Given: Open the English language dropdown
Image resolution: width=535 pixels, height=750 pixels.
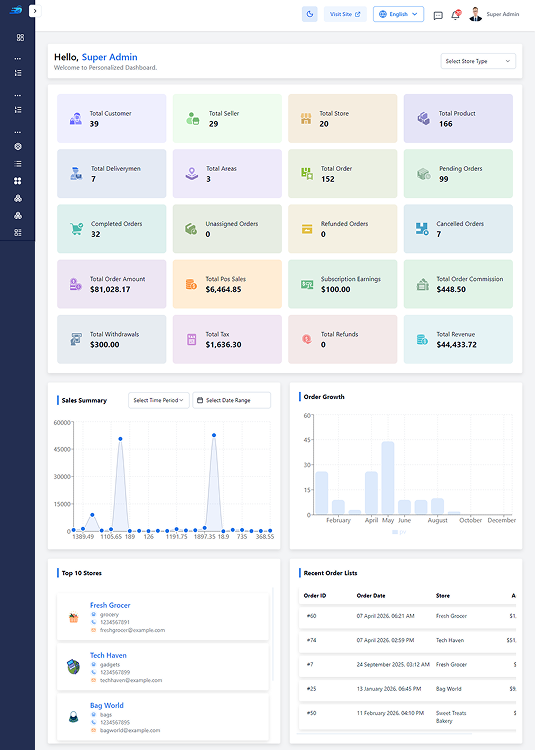Looking at the screenshot, I should pos(398,14).
